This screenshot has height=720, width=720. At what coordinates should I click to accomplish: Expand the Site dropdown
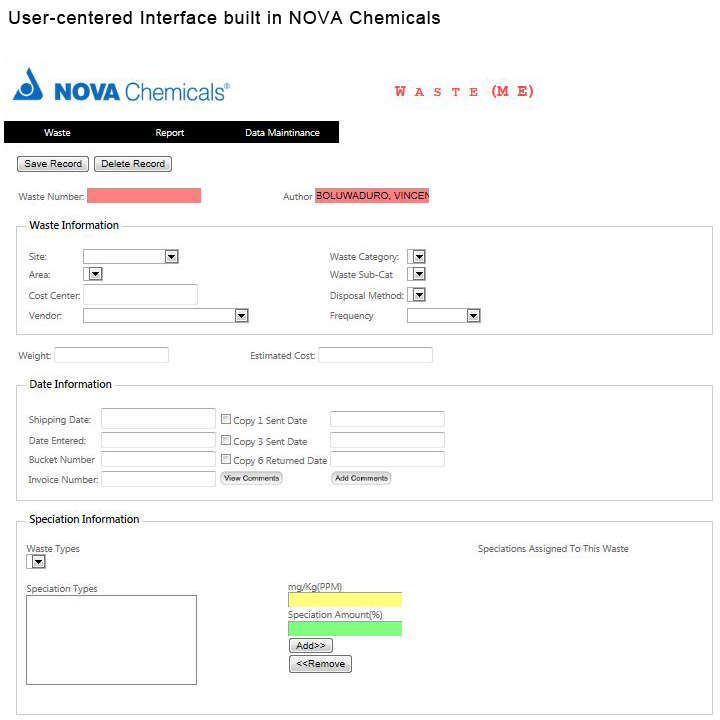(130, 257)
